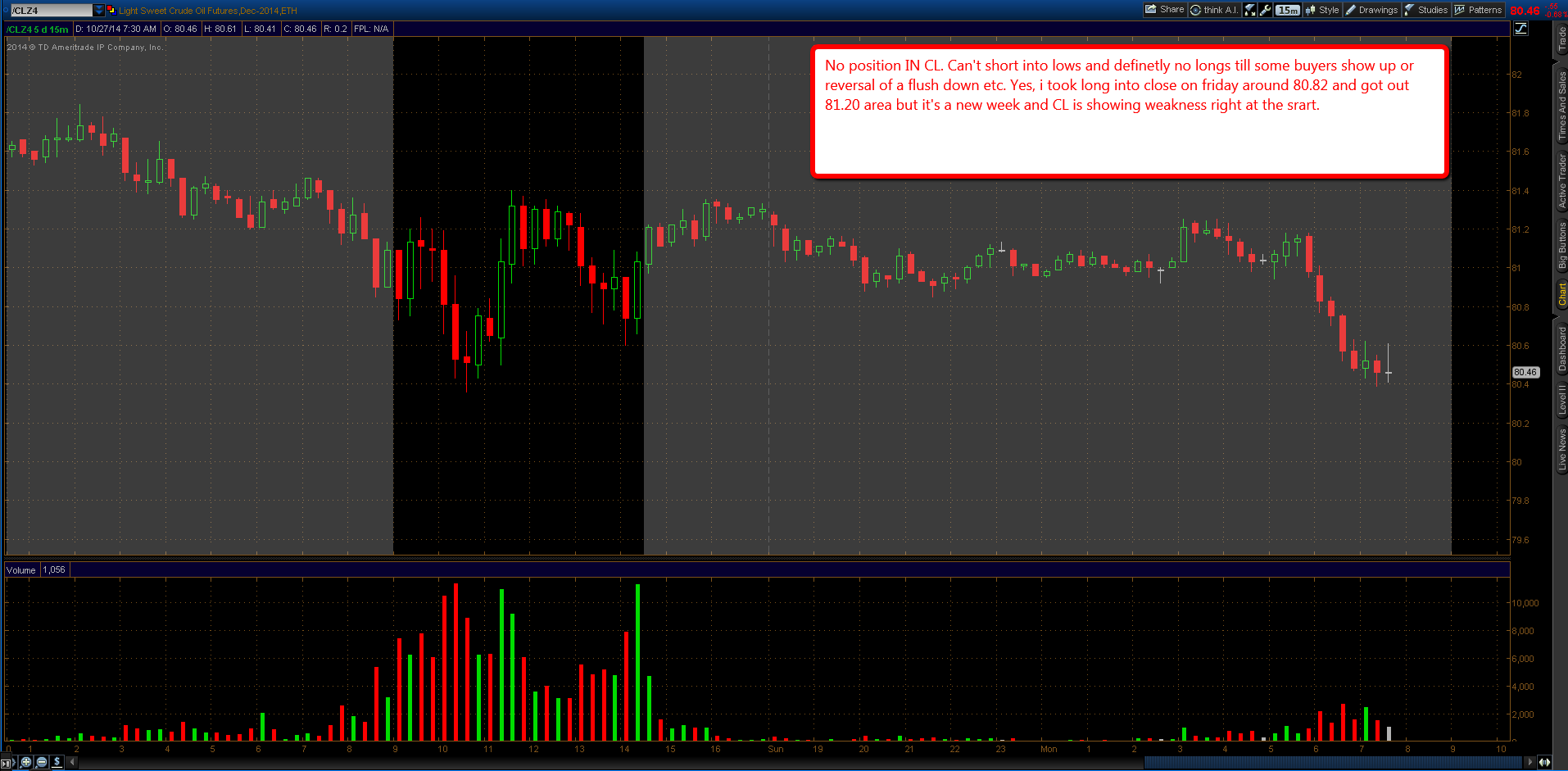1568x771 pixels.
Task: Click the open price O: 80.46
Action: point(180,29)
